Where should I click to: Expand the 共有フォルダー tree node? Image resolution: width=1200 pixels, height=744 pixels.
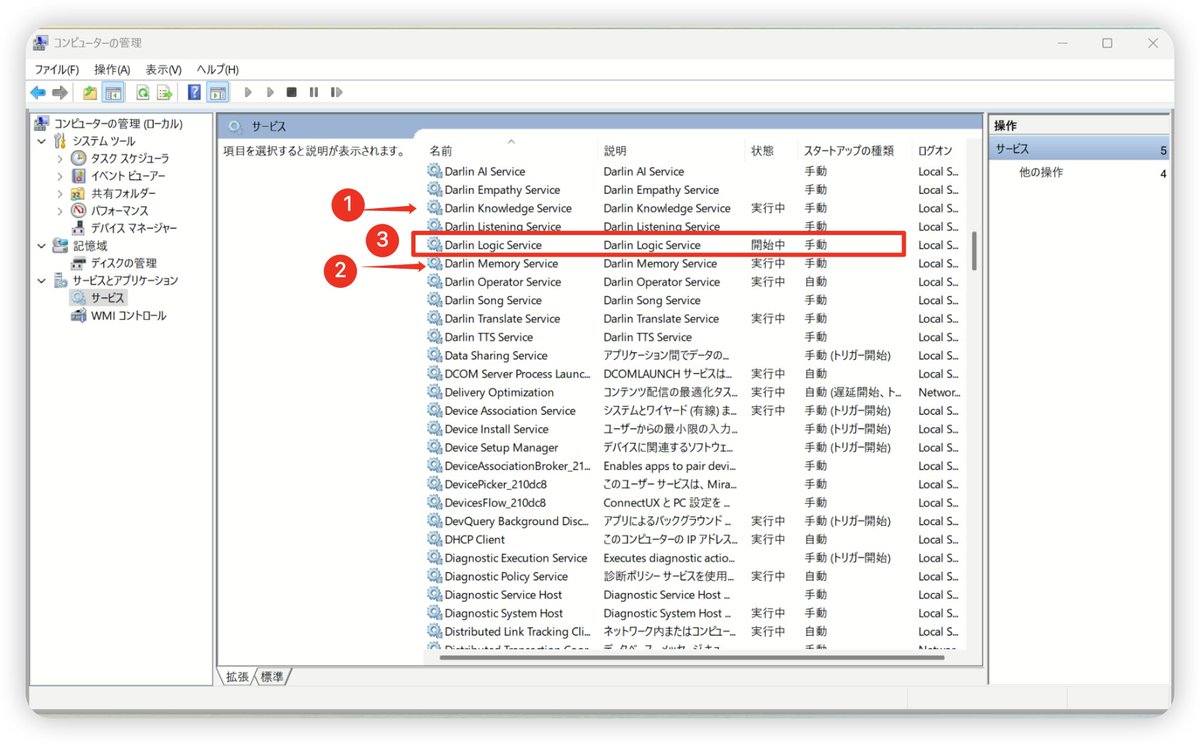60,193
